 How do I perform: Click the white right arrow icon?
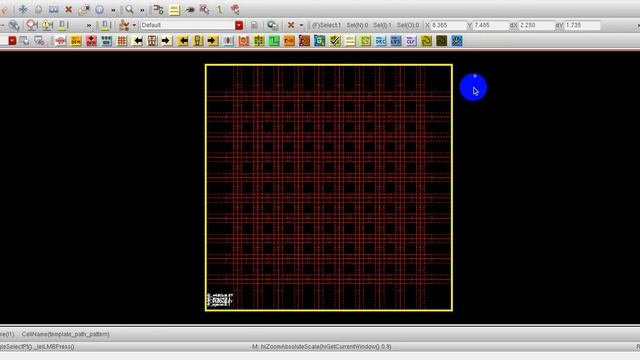166,41
